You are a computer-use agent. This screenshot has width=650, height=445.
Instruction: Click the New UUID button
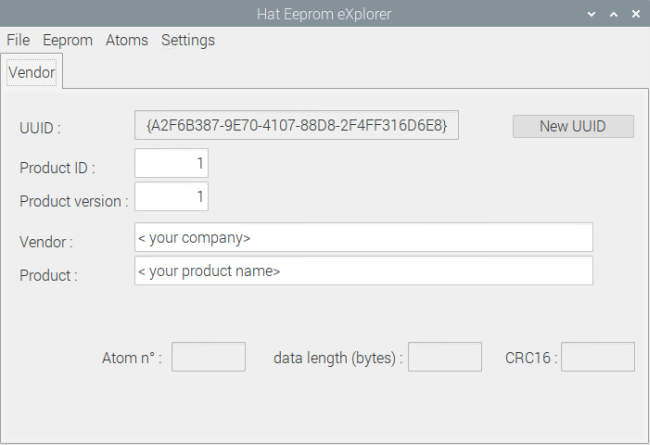pos(573,126)
